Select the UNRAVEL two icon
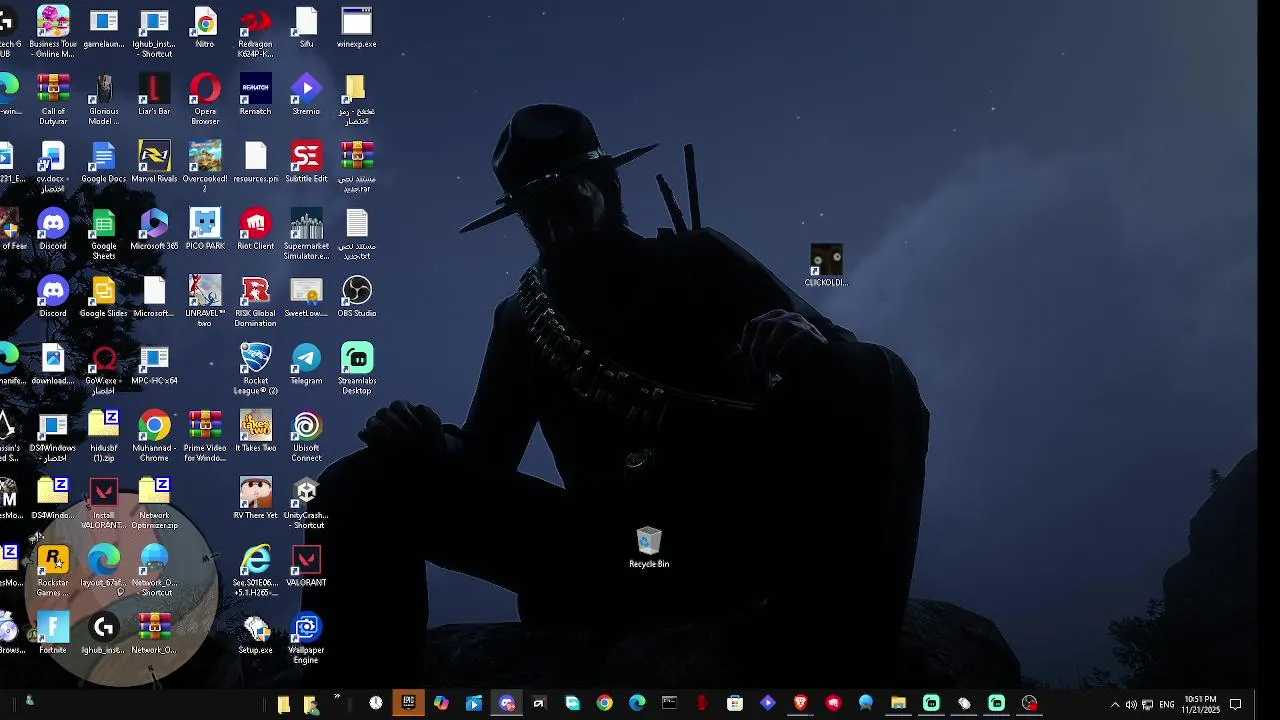 (205, 301)
